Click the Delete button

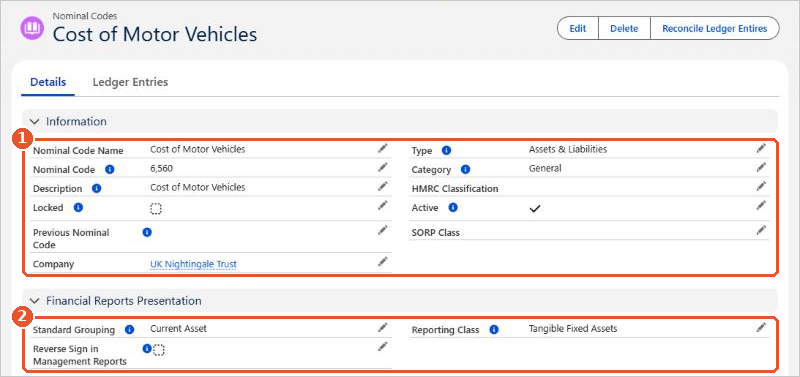click(x=624, y=29)
